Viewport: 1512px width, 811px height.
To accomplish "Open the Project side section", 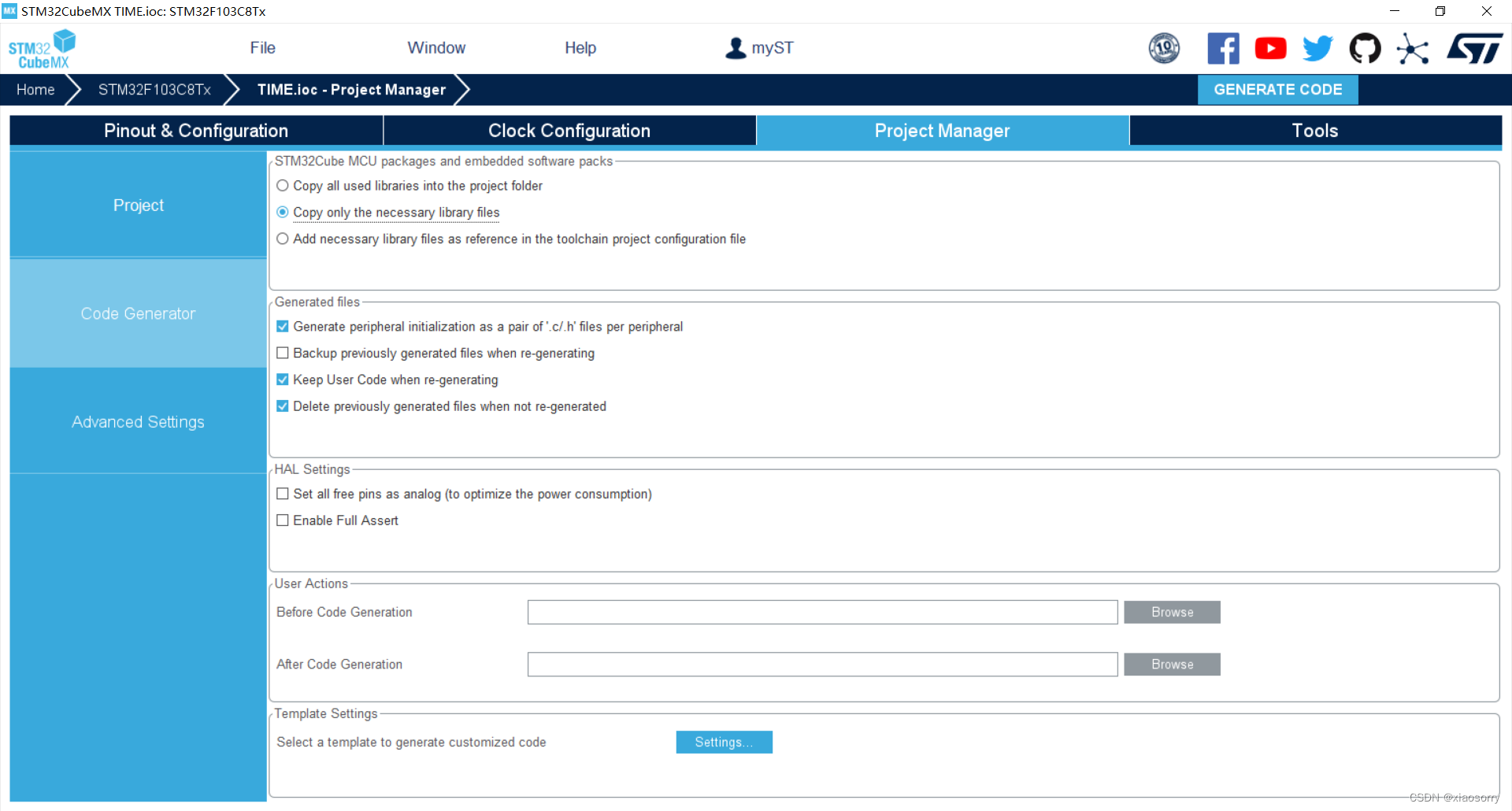I will pos(139,206).
